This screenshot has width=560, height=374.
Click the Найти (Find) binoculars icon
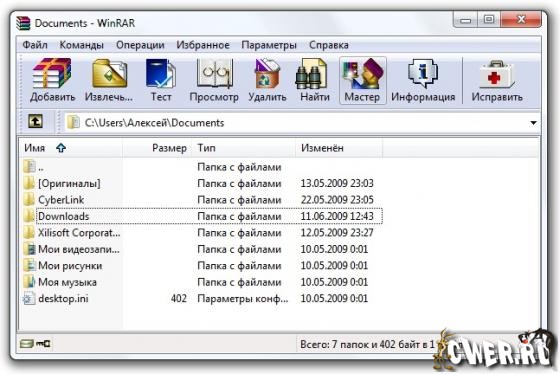[x=311, y=74]
